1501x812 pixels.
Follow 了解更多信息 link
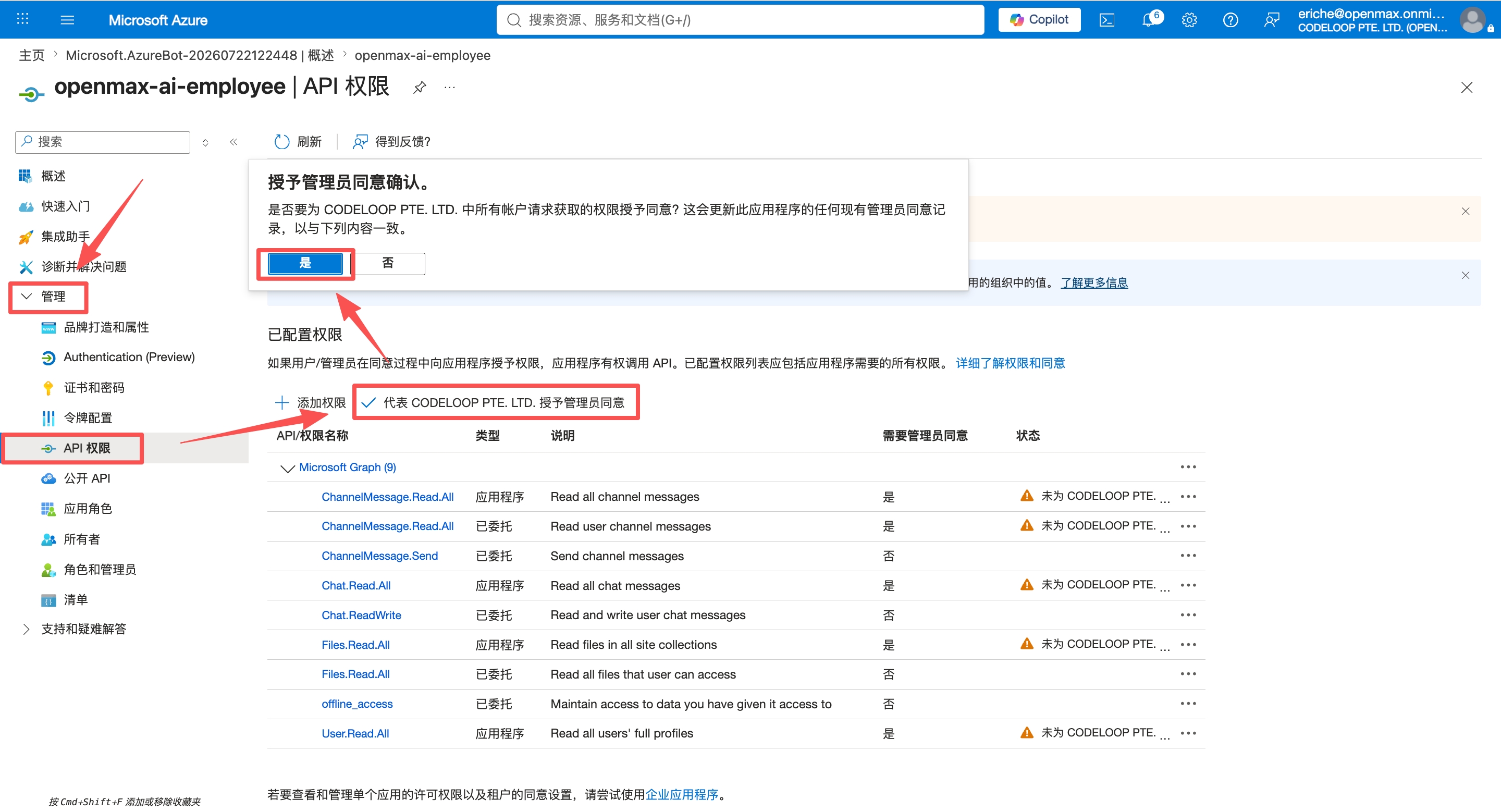1094,282
